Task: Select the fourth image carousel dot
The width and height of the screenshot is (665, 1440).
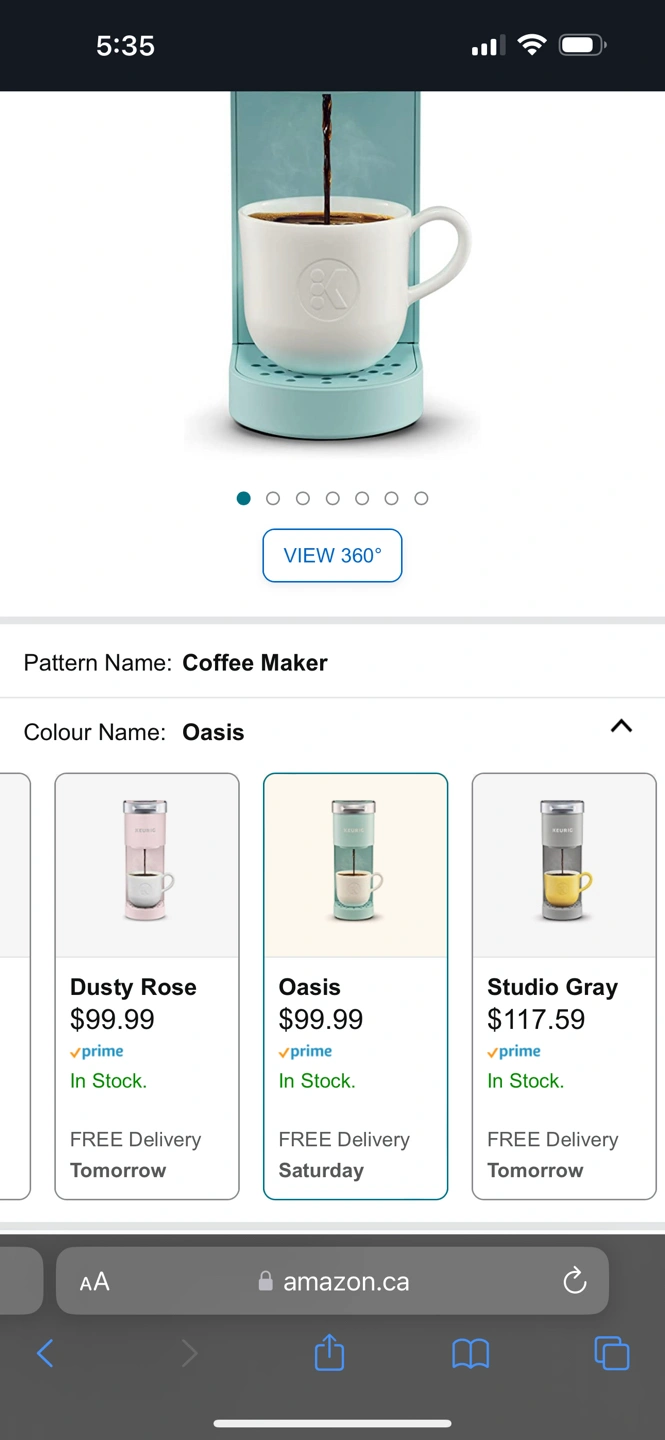Action: point(332,498)
